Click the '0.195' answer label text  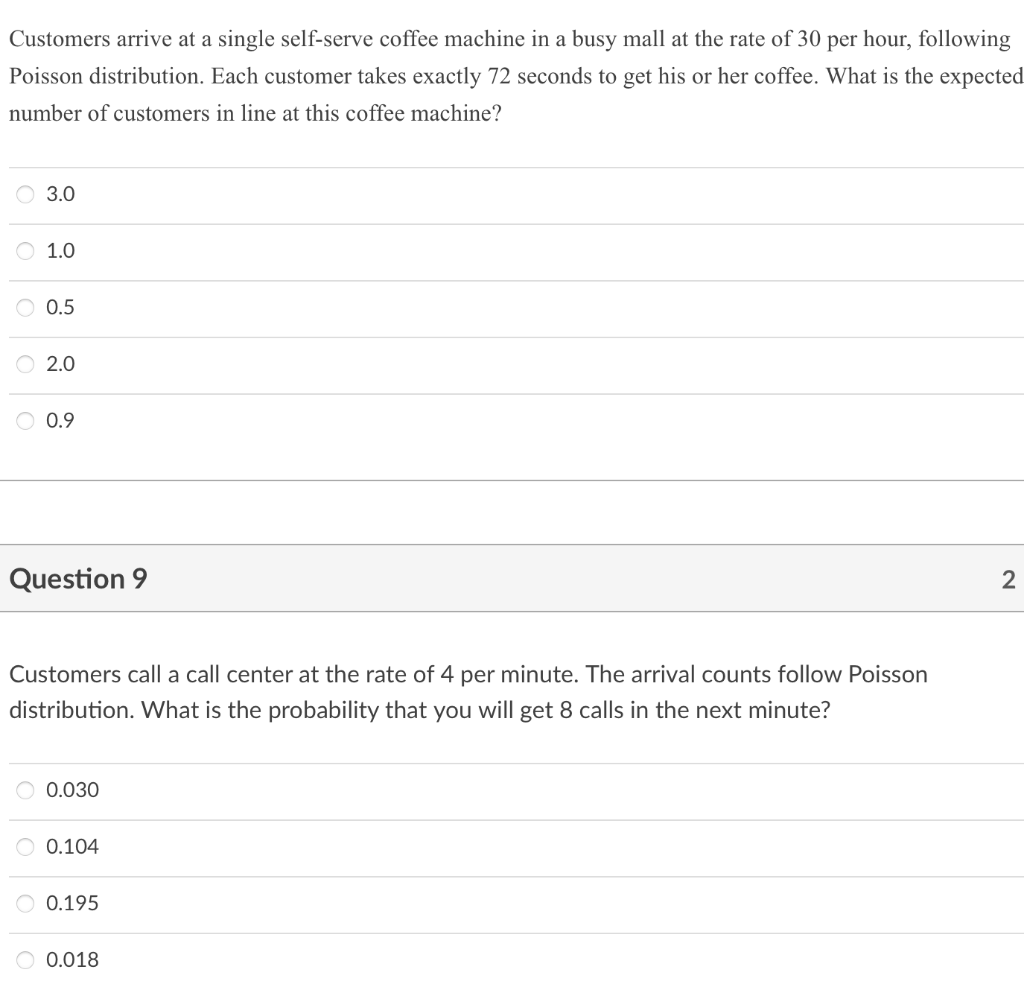(x=72, y=904)
